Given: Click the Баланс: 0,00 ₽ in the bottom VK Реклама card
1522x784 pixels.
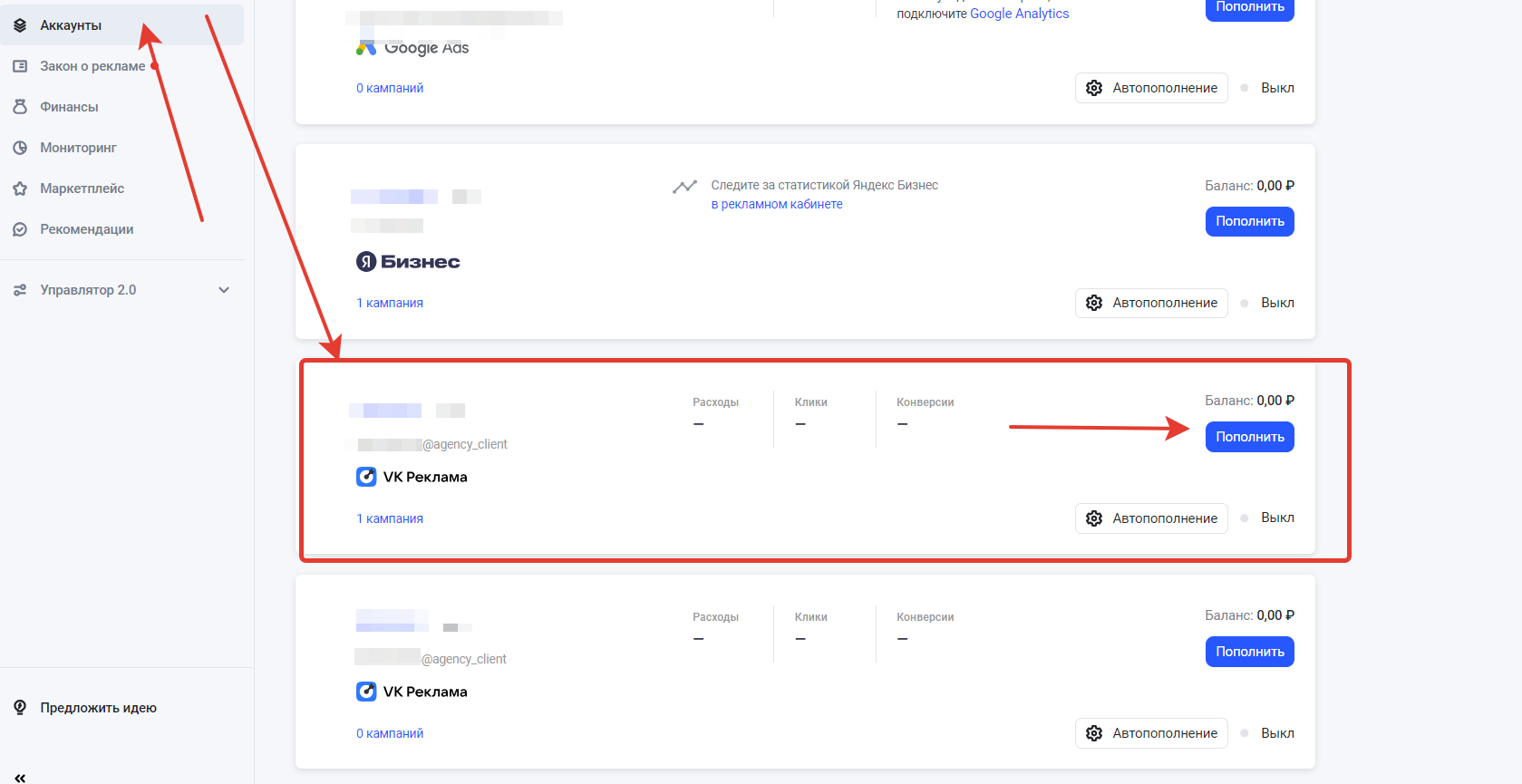Looking at the screenshot, I should pos(1249,615).
